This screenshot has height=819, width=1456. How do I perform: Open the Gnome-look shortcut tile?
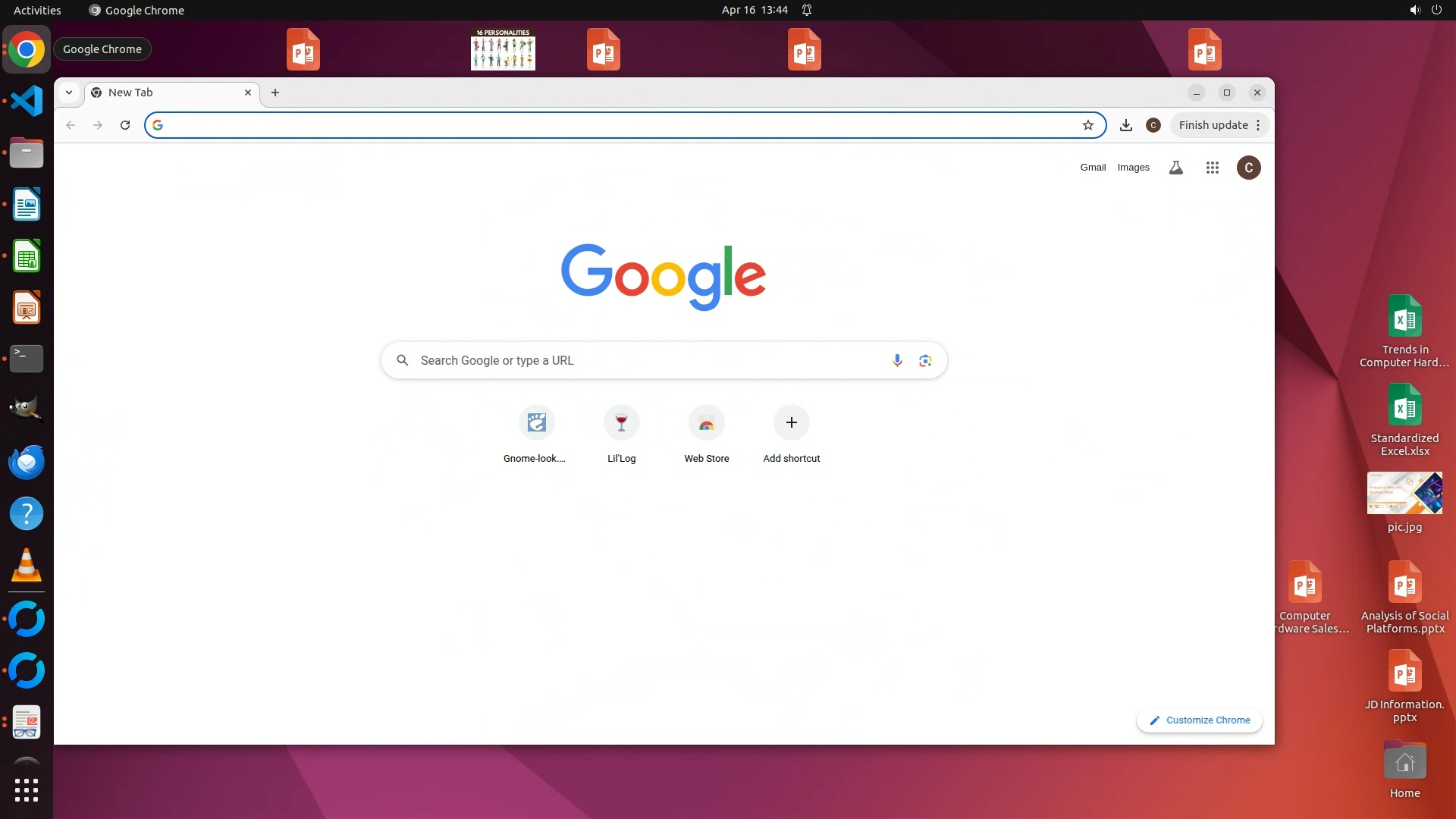[x=536, y=423]
